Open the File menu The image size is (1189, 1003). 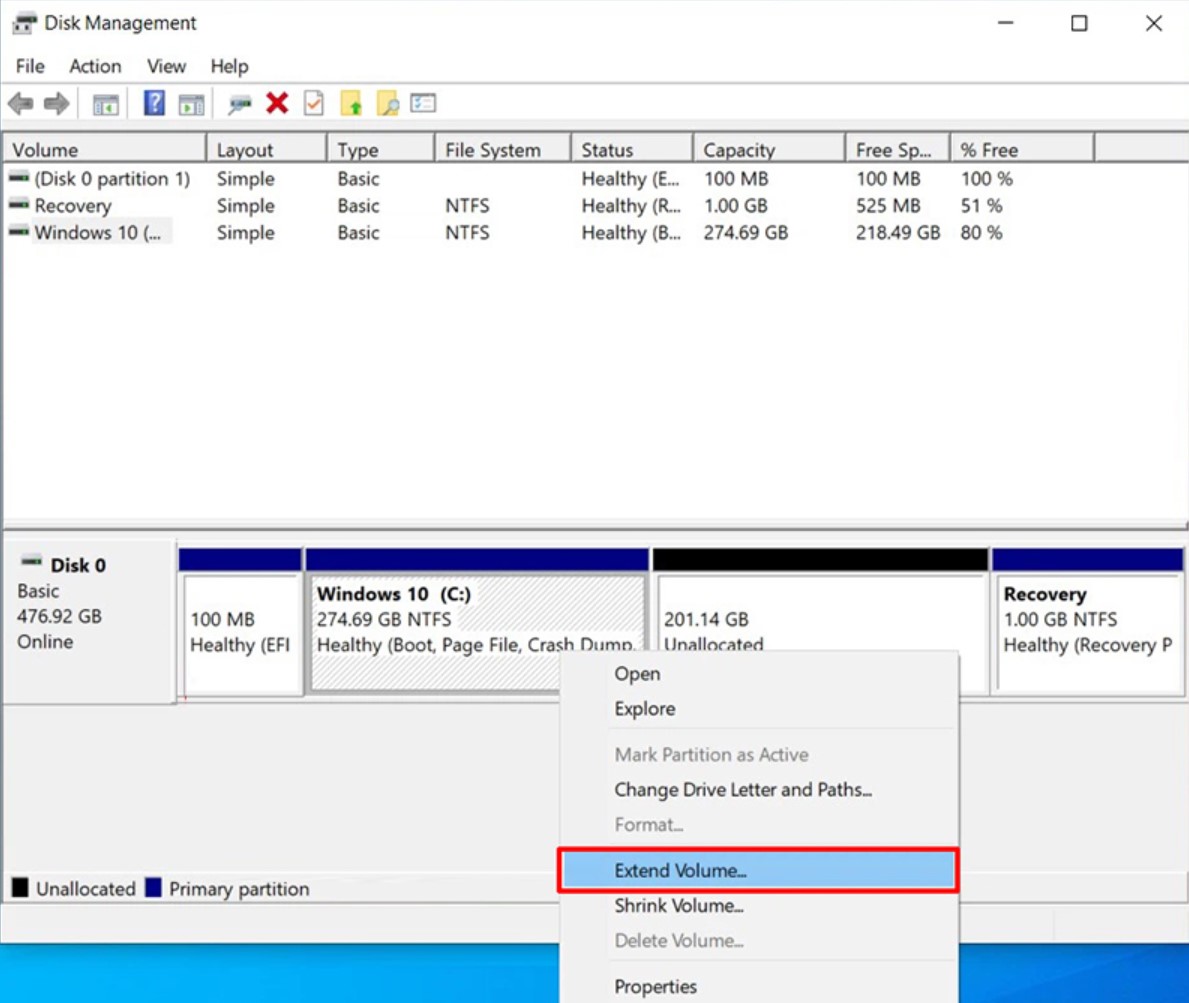pos(29,66)
